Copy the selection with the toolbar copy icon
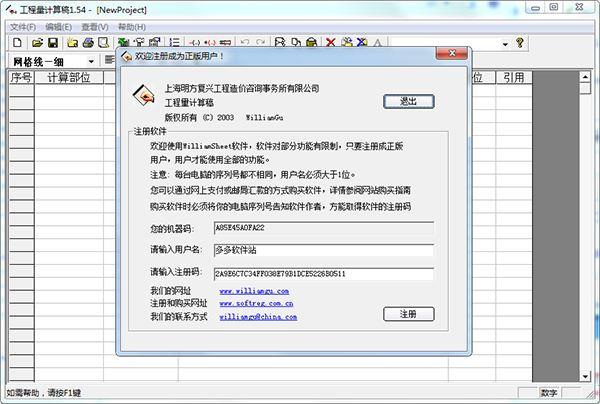Screen dimensions: 600x404 pyautogui.click(x=296, y=42)
